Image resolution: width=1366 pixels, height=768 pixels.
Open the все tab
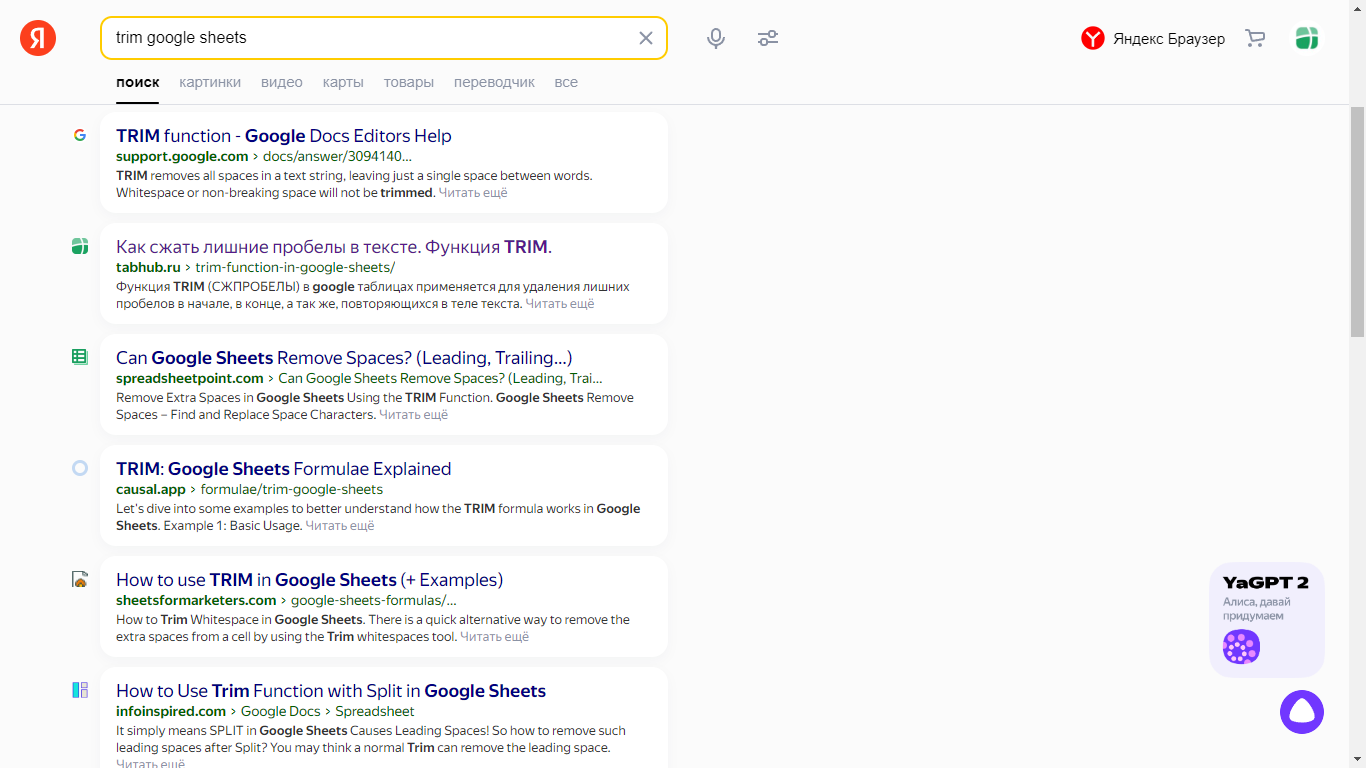[x=566, y=82]
